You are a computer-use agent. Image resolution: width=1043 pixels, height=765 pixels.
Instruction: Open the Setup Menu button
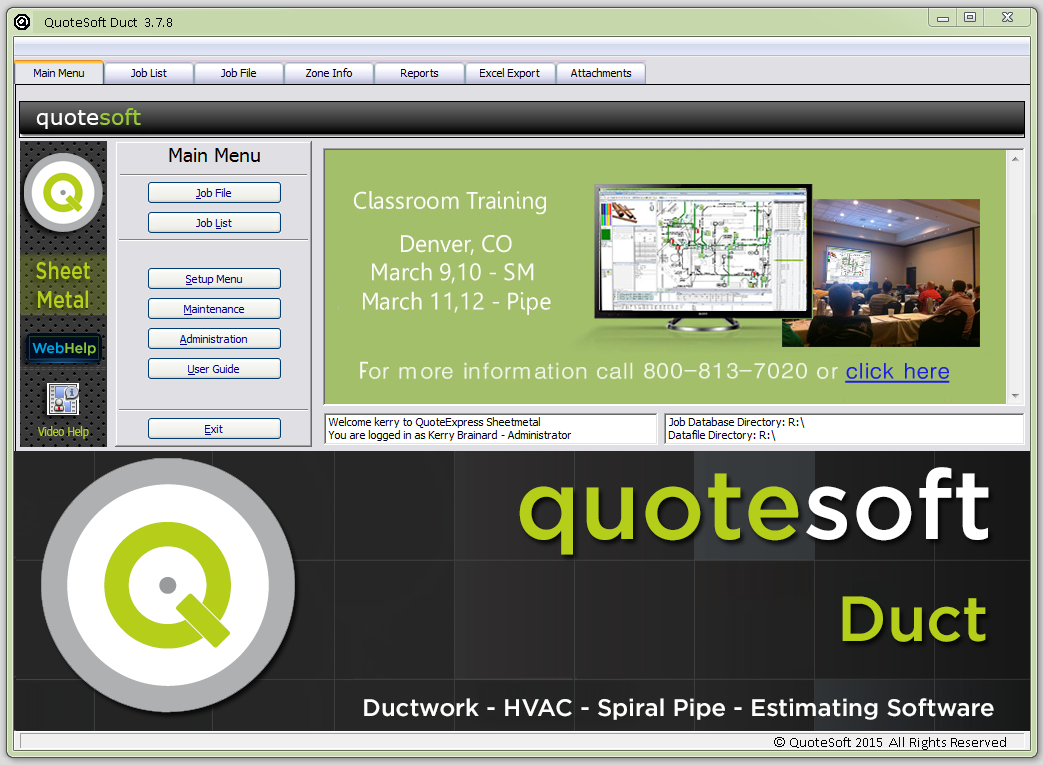click(x=214, y=279)
